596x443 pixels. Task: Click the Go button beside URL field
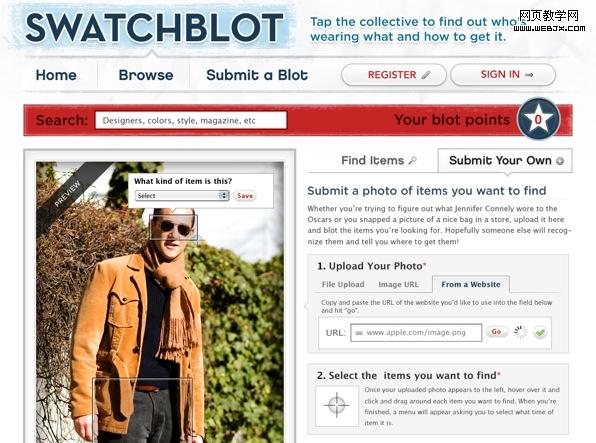(x=497, y=332)
